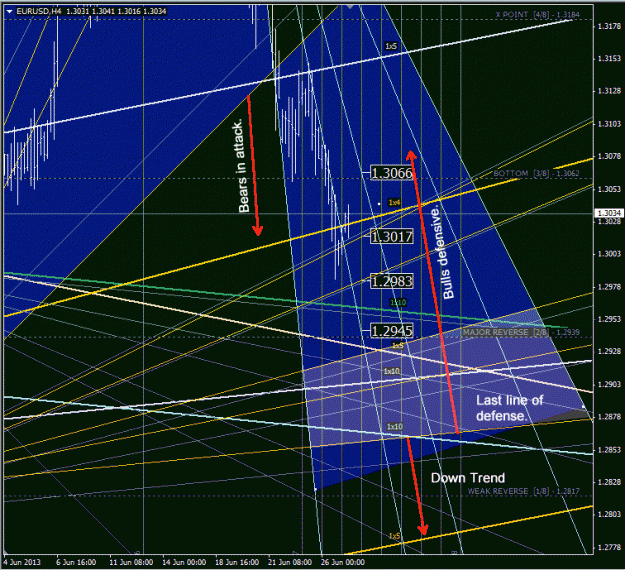The width and height of the screenshot is (625, 570).
Task: Select the 'Last line of defense.' annotation
Action: 509,408
